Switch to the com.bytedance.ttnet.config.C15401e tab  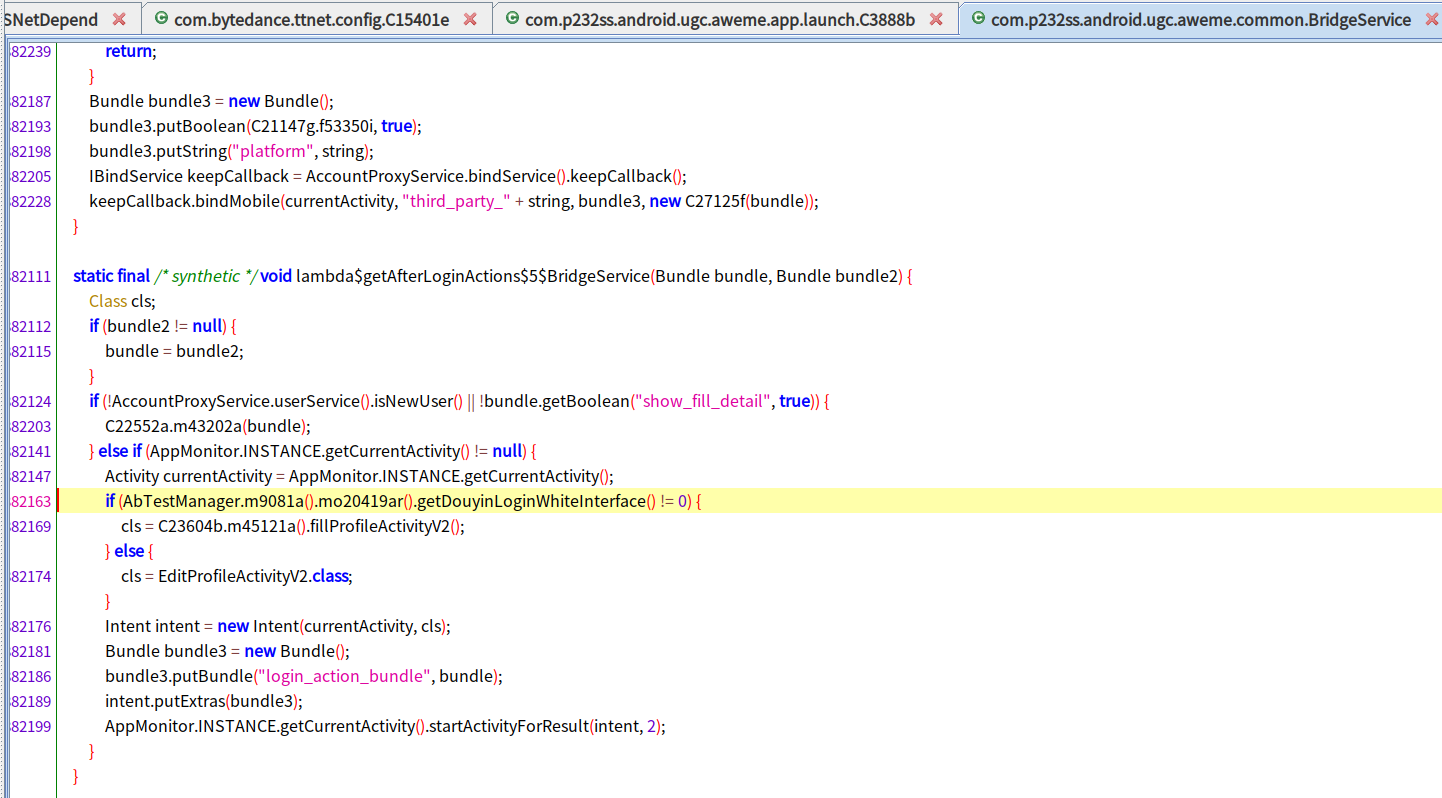311,19
